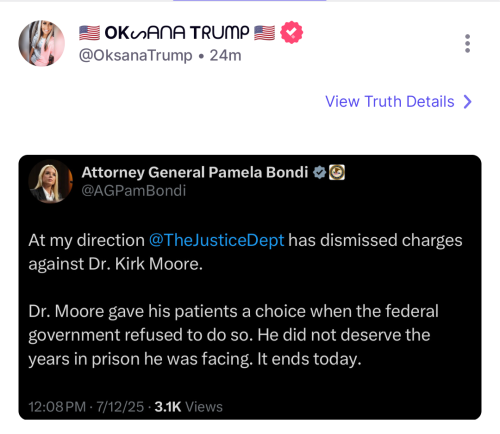Click the flag emoji before the Oksana Trump name
Screen dimensions: 500x434
(89, 33)
